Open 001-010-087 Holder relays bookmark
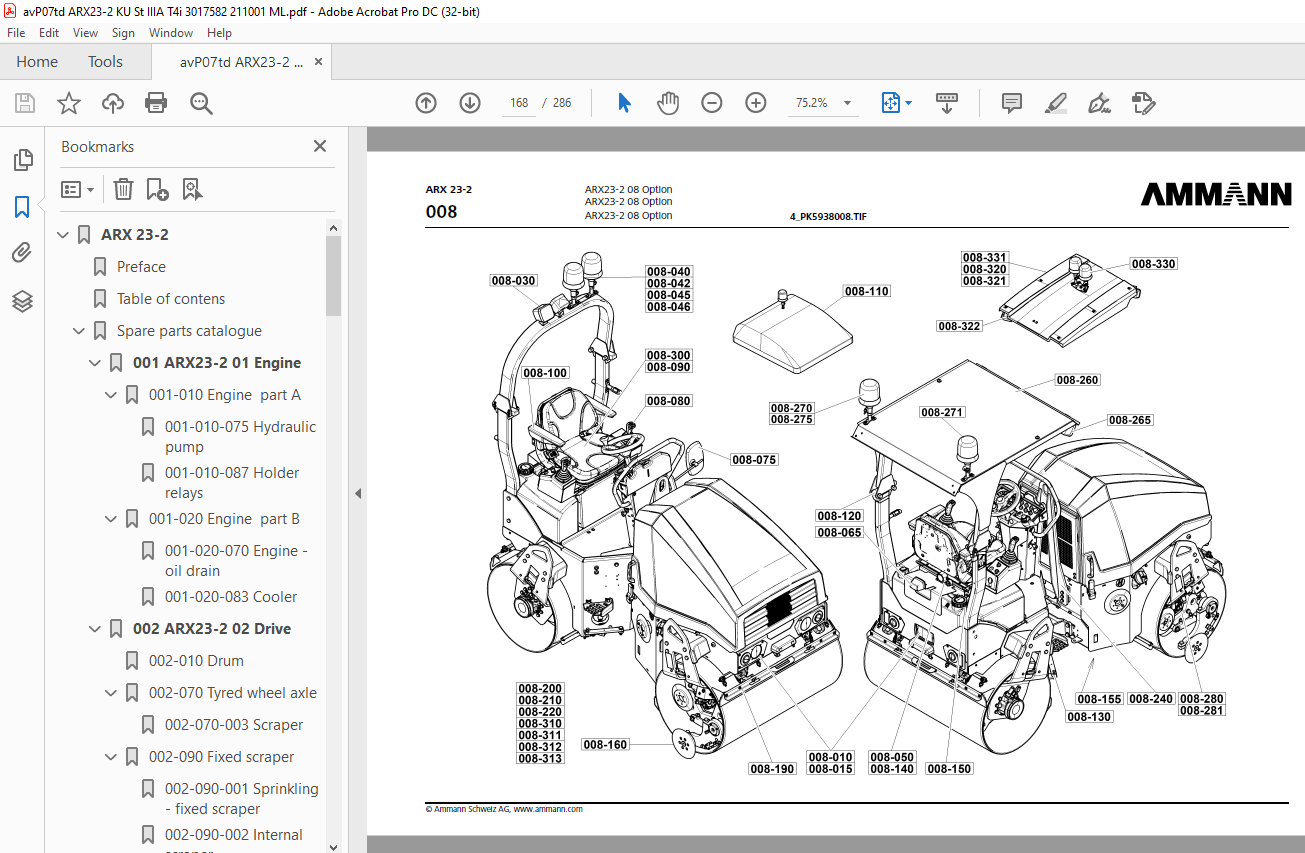 [x=232, y=483]
